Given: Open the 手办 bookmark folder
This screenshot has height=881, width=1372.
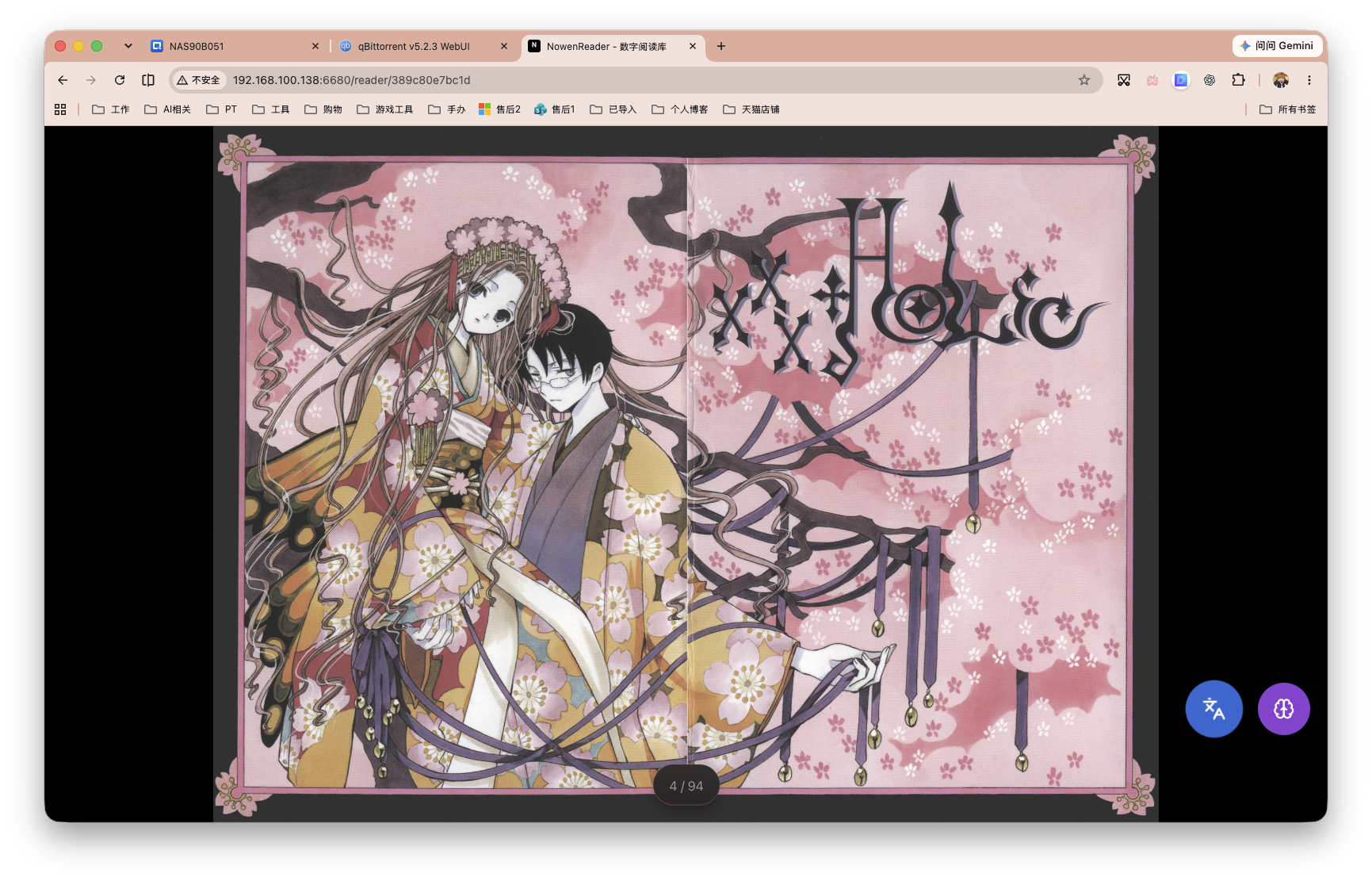Looking at the screenshot, I should [x=447, y=109].
